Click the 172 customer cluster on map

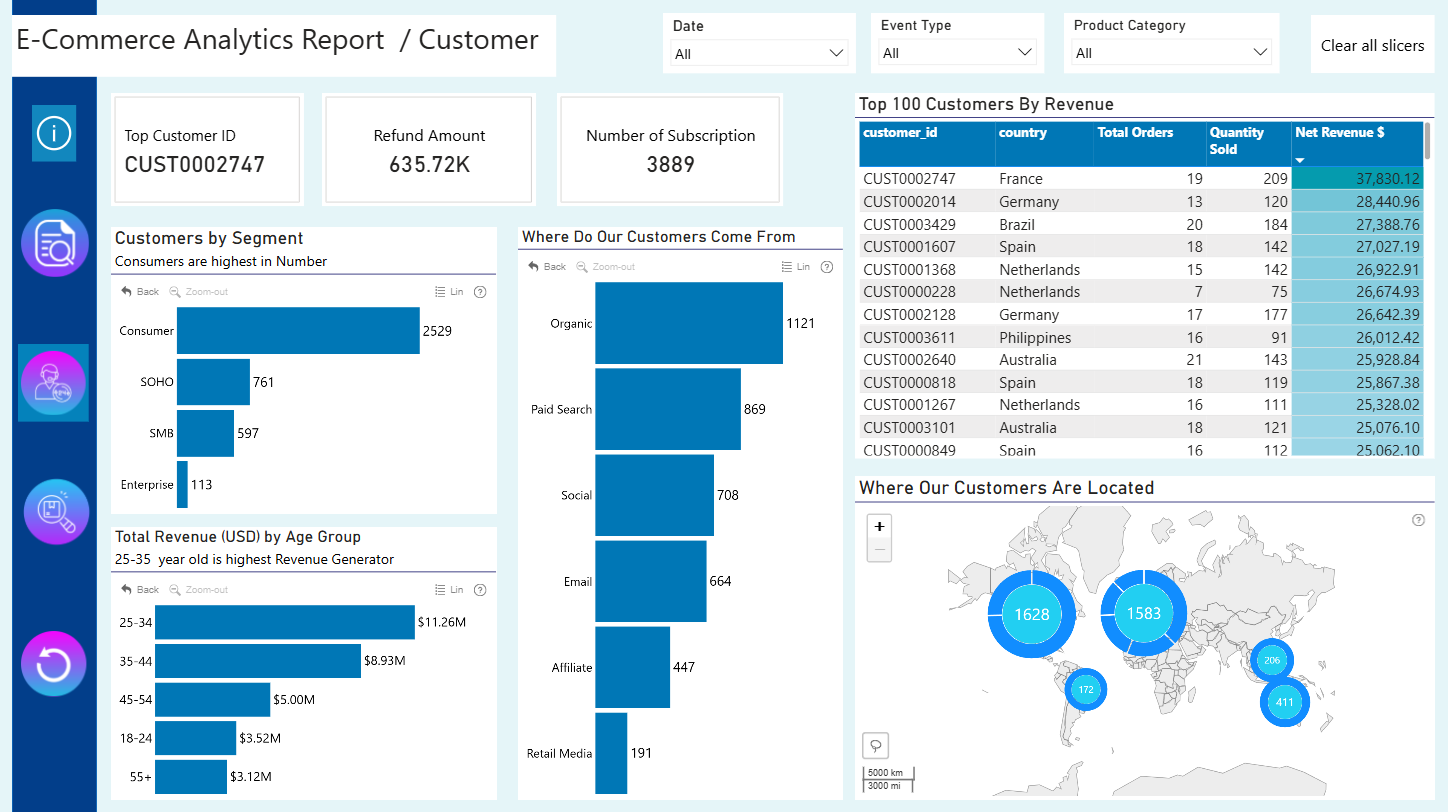(1086, 690)
